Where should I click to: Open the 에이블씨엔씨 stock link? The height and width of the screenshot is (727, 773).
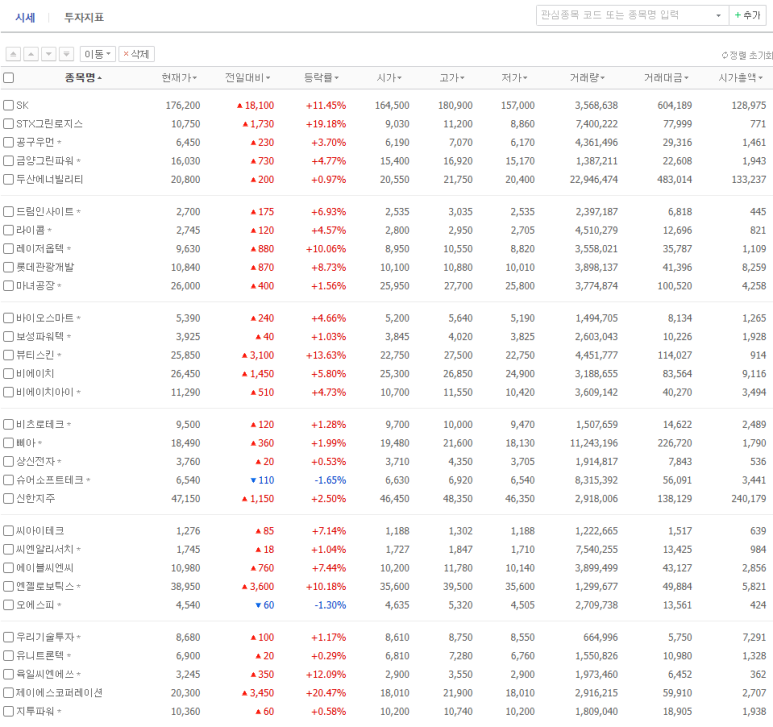point(45,568)
